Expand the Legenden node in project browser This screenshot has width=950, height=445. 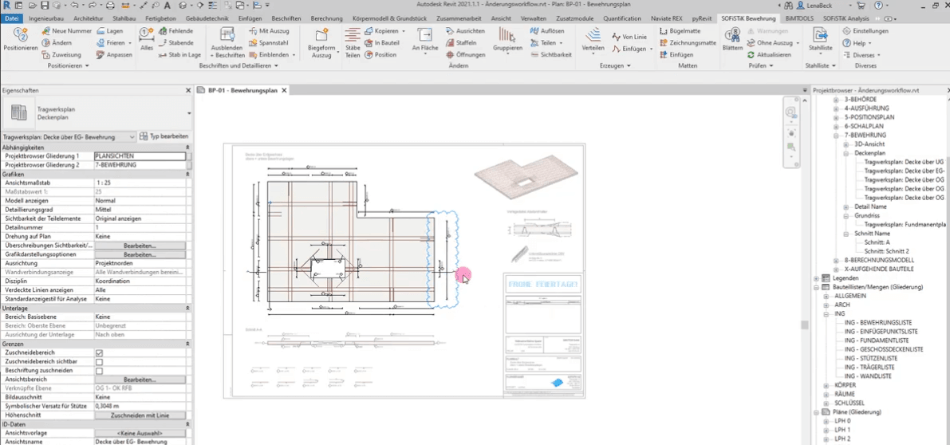[x=817, y=278]
